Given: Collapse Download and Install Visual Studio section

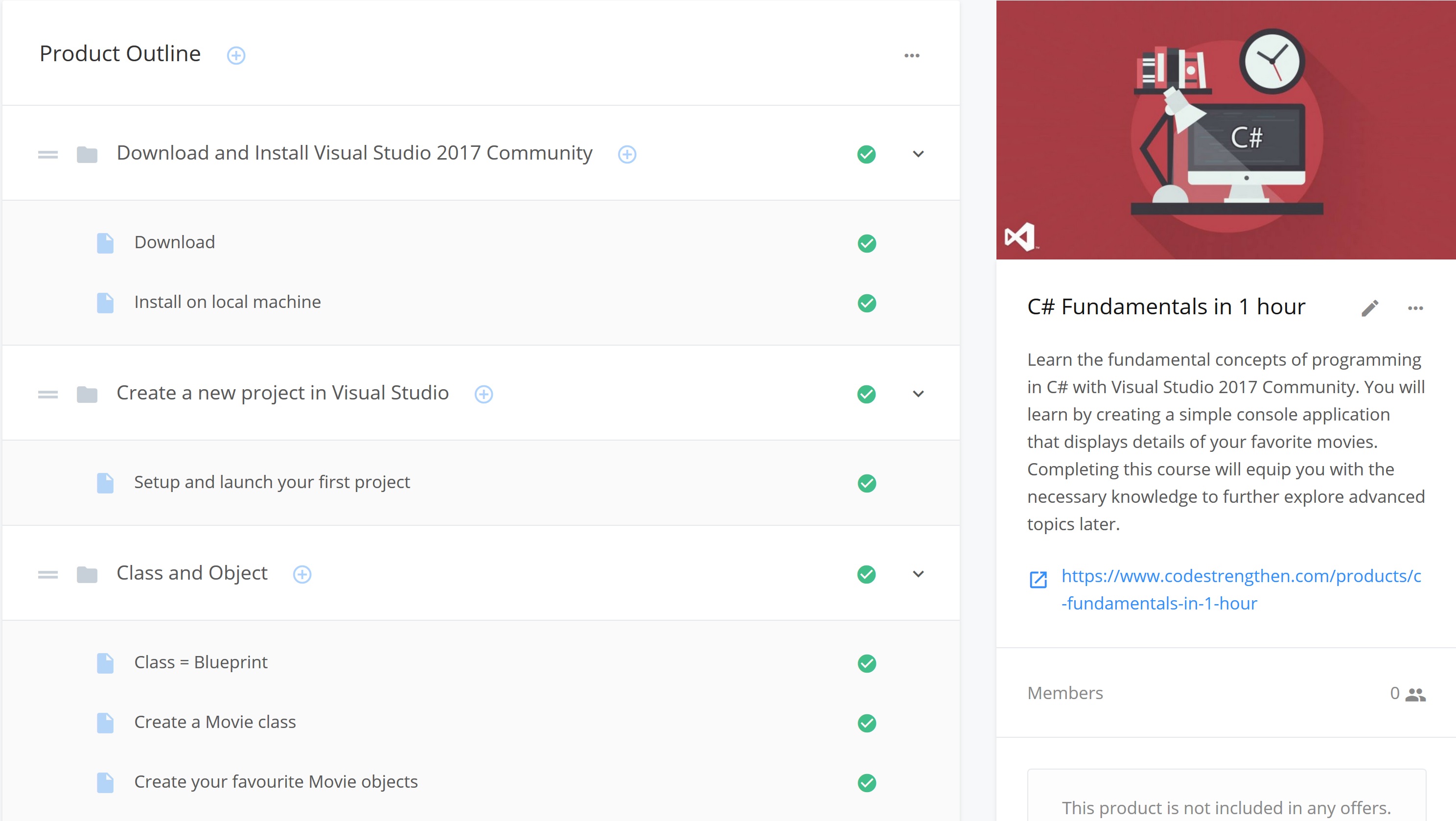Looking at the screenshot, I should [x=918, y=154].
